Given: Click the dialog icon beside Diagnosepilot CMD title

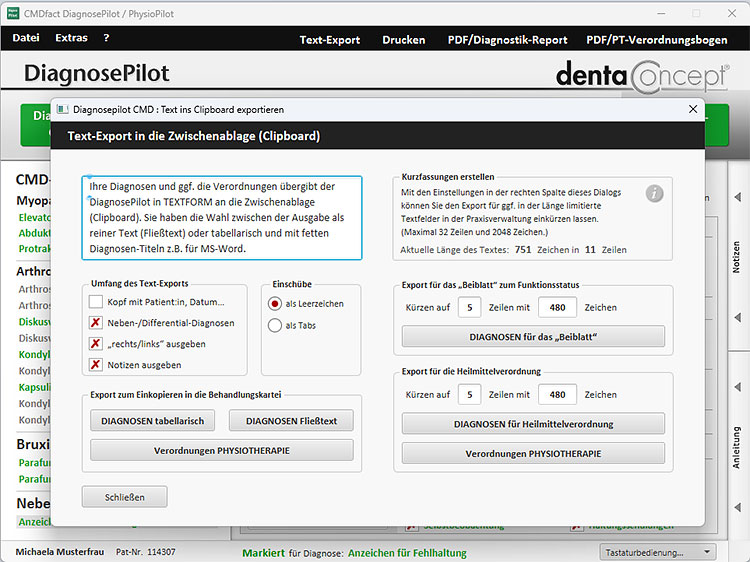Looking at the screenshot, I should pyautogui.click(x=63, y=110).
